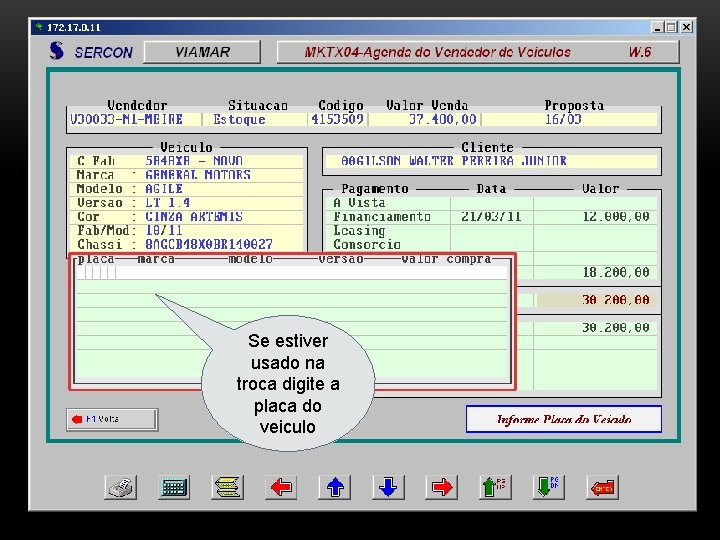The width and height of the screenshot is (720, 540).
Task: Click the Proposta value 16/03
Action: (563, 119)
